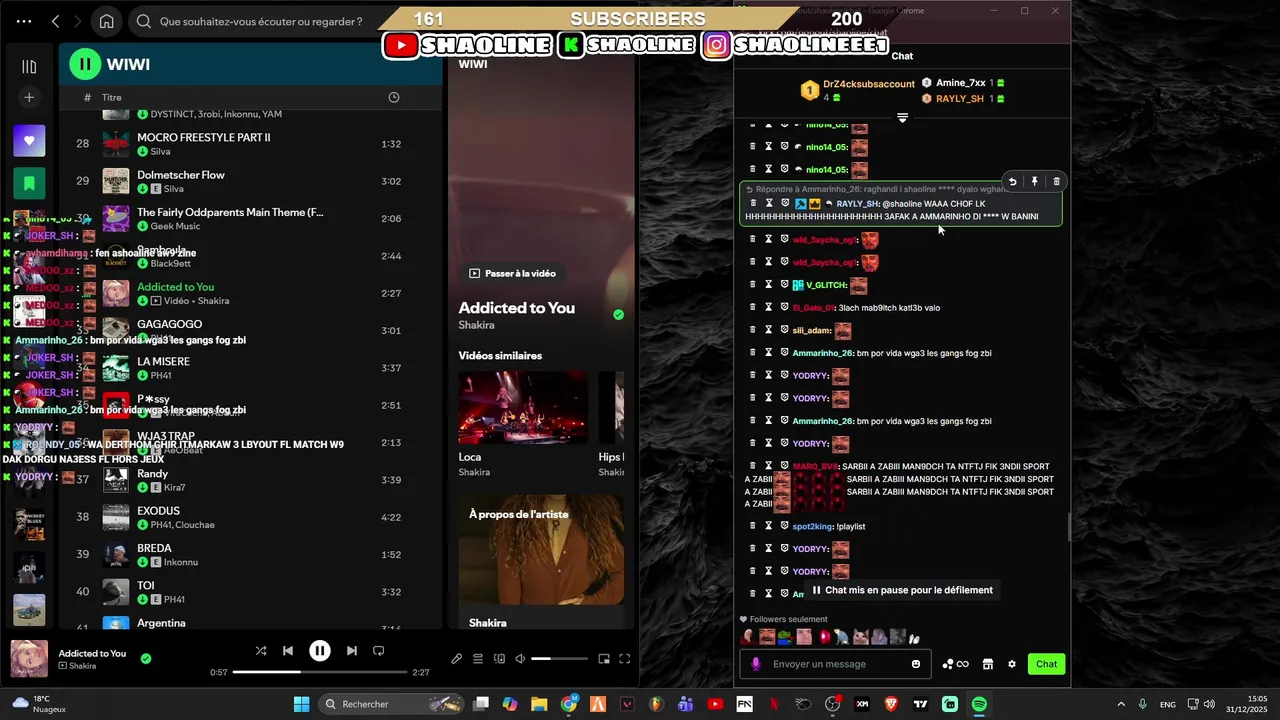Viewport: 1280px width, 720px height.
Task: Open now-playing album cover thumbnail
Action: tap(29, 659)
